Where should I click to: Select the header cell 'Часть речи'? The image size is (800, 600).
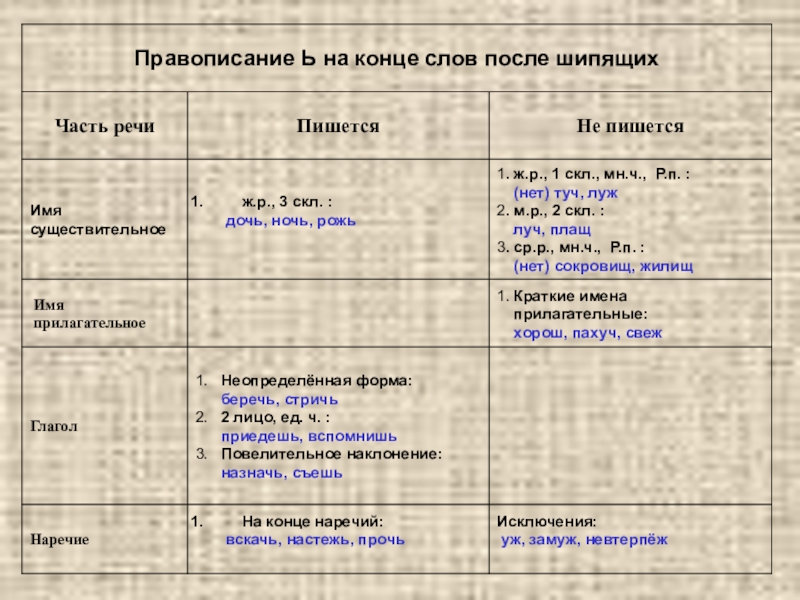tap(105, 126)
